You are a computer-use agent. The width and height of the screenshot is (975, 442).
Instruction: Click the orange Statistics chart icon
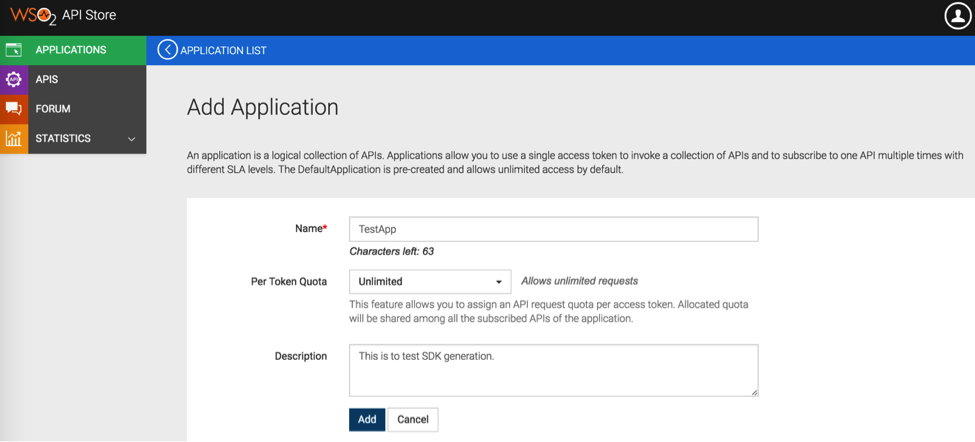click(14, 139)
